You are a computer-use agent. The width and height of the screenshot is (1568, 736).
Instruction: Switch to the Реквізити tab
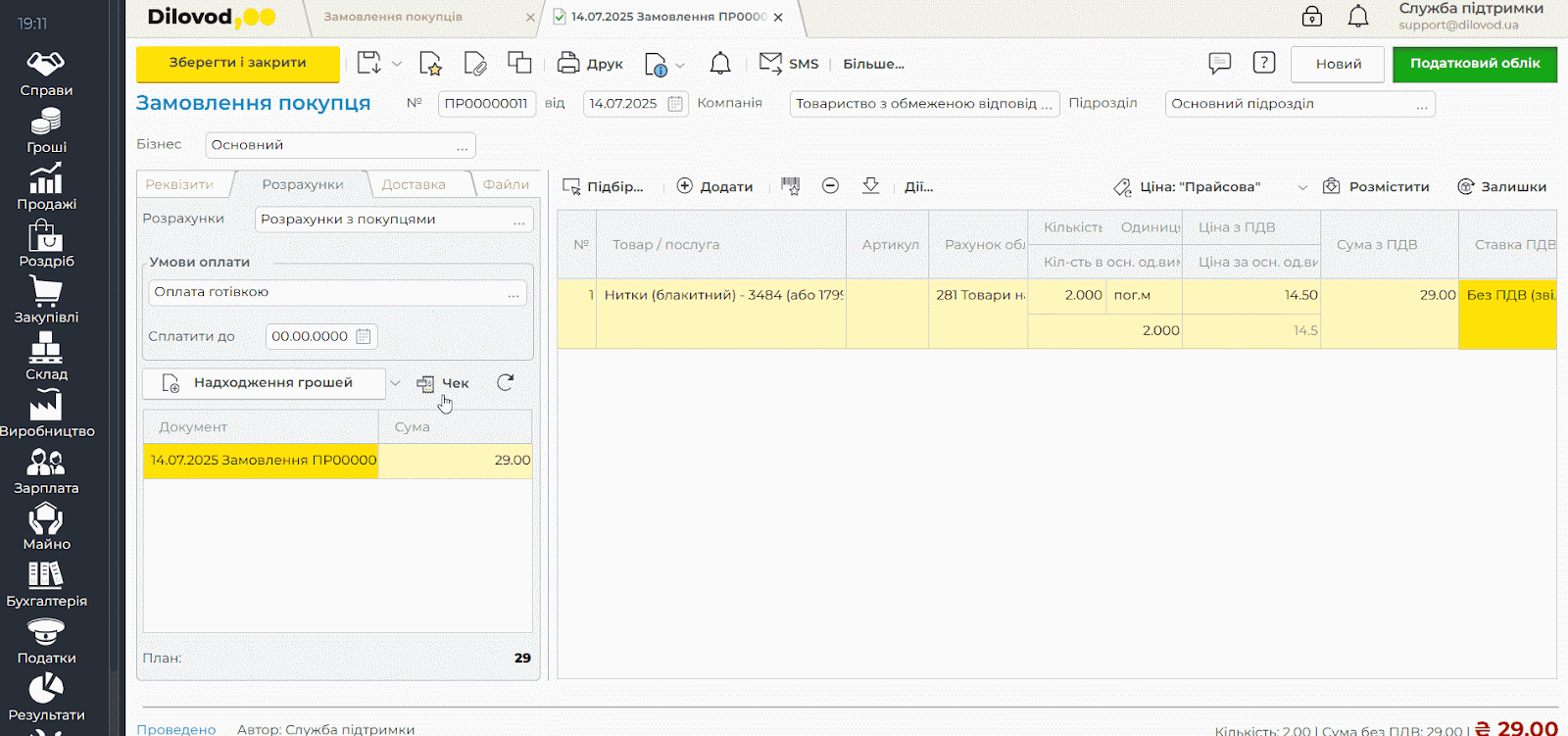pos(179,184)
